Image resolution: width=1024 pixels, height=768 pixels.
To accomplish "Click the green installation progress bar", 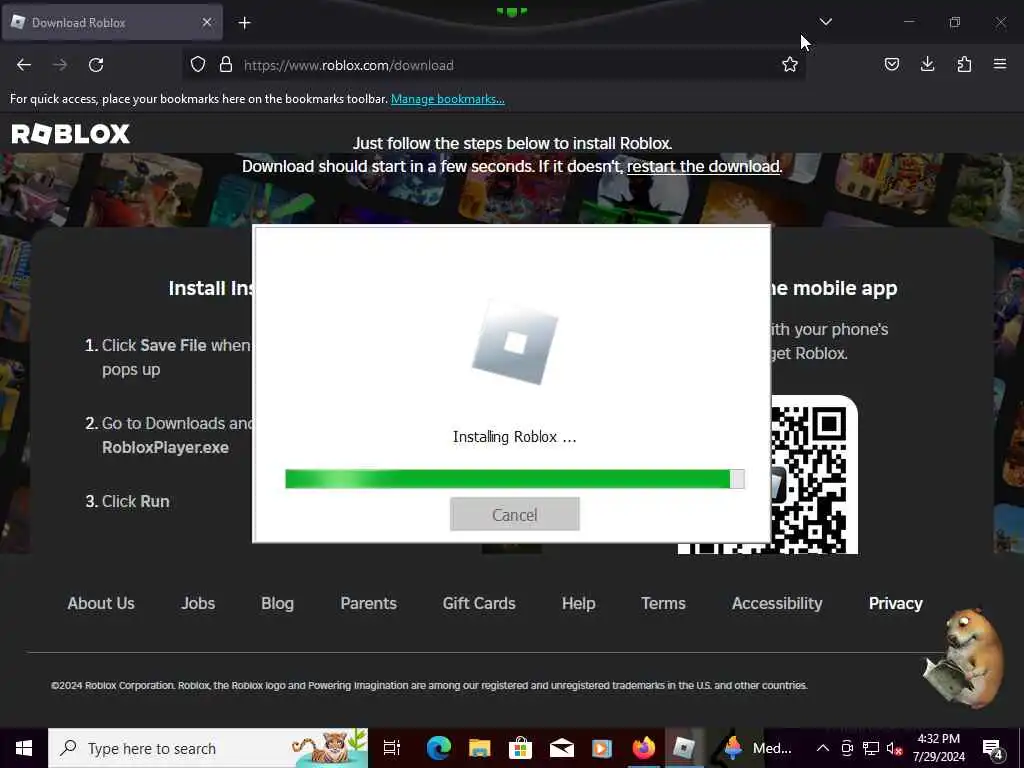I will [515, 479].
